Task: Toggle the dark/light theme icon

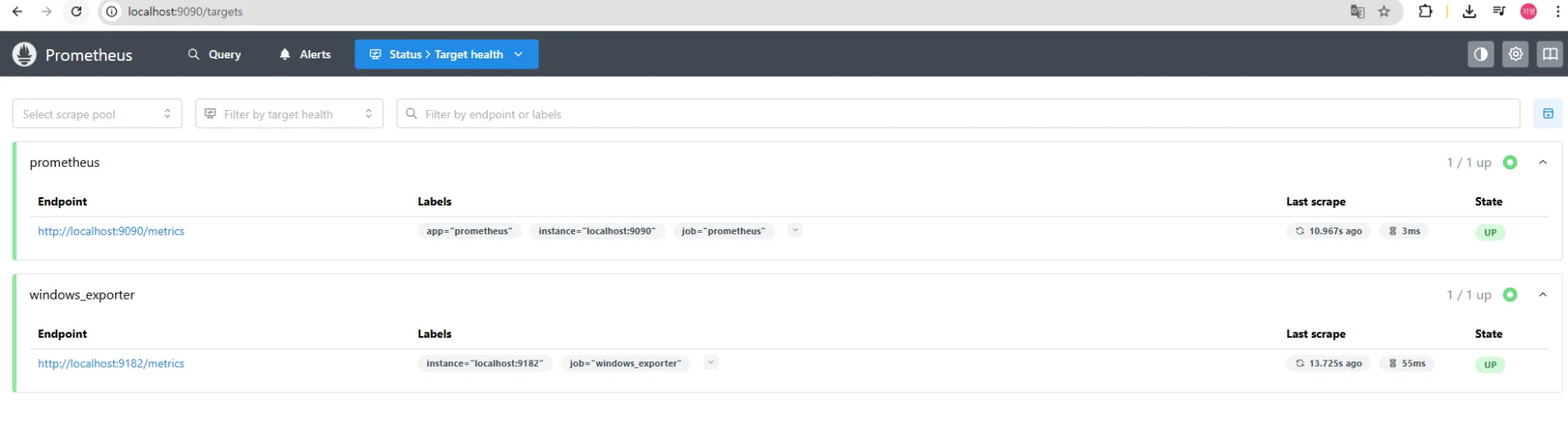Action: pyautogui.click(x=1481, y=54)
